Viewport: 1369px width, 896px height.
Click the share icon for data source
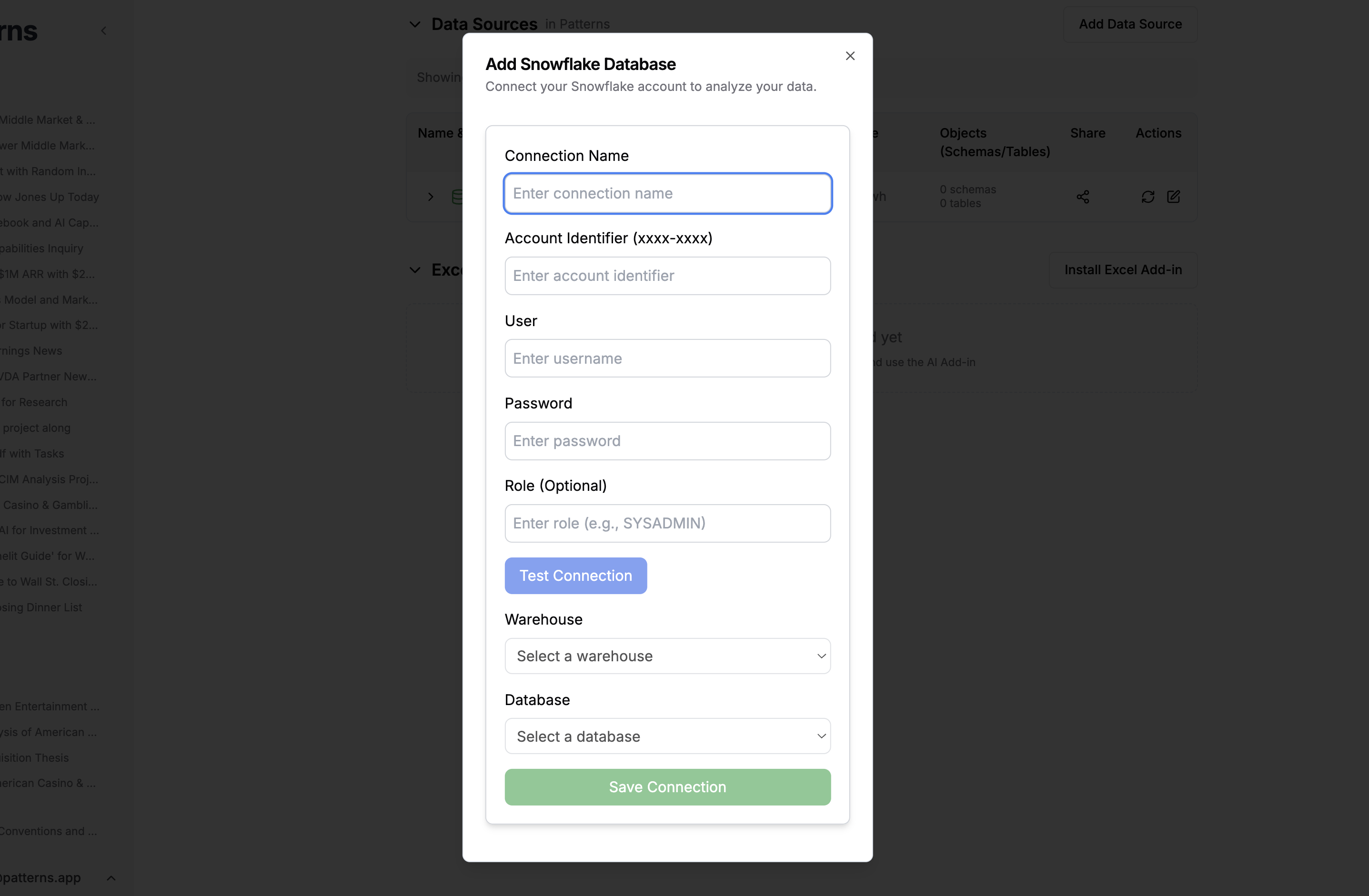point(1083,197)
